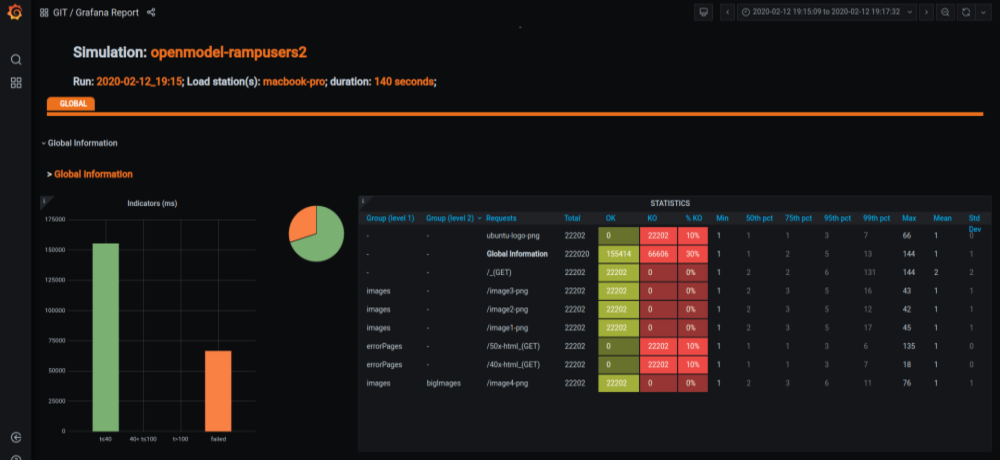Collapse the Global Information row
This screenshot has width=1000, height=460.
82,143
